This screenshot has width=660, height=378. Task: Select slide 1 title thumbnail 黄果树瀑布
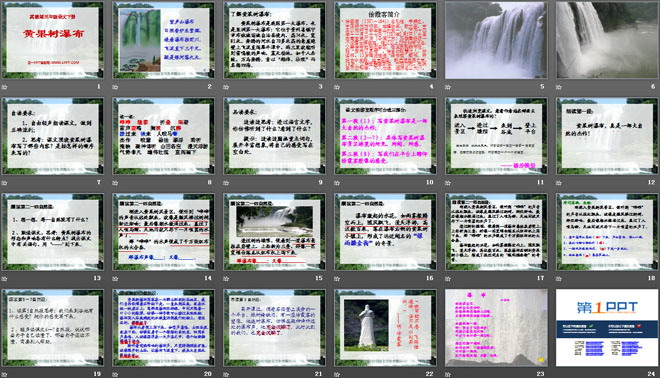coord(53,40)
